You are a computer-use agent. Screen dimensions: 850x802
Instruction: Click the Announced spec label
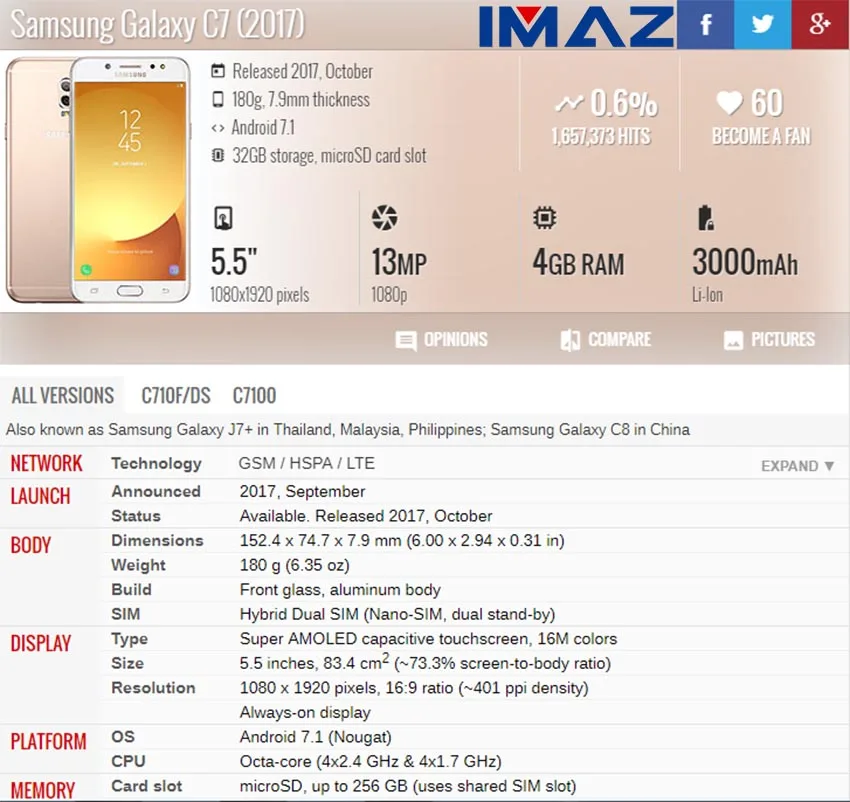(156, 491)
